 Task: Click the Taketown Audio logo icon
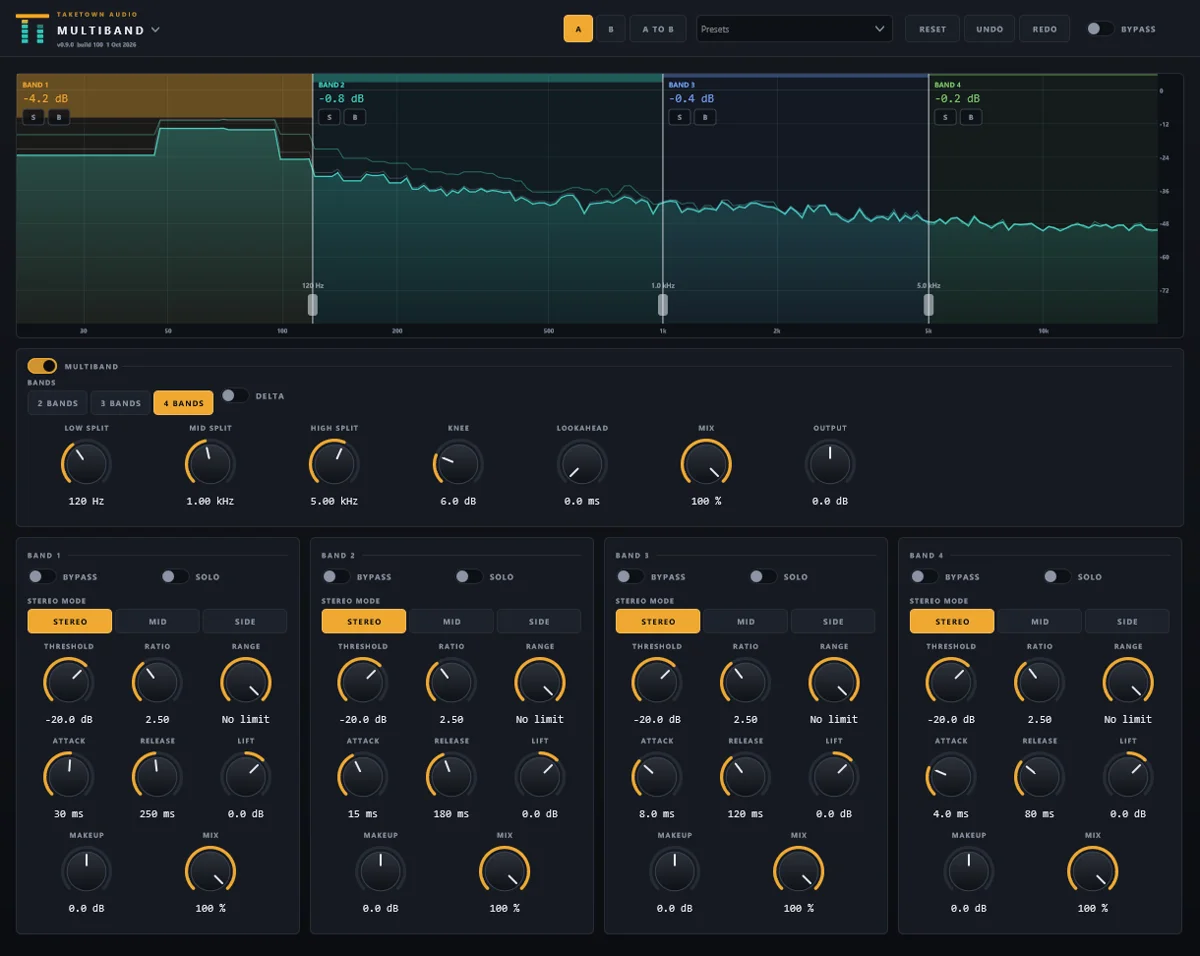pyautogui.click(x=32, y=28)
